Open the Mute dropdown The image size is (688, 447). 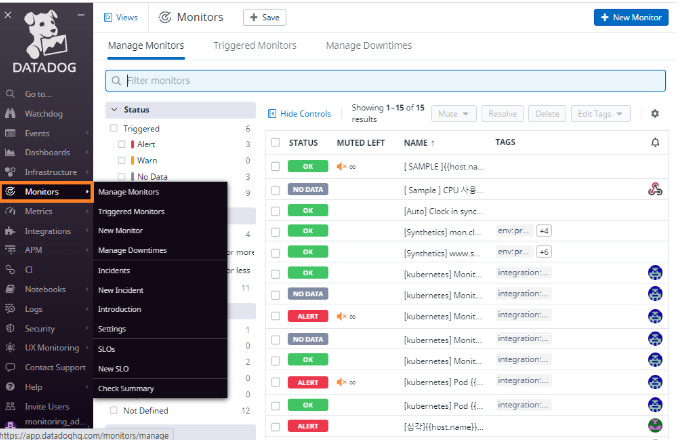tap(453, 114)
